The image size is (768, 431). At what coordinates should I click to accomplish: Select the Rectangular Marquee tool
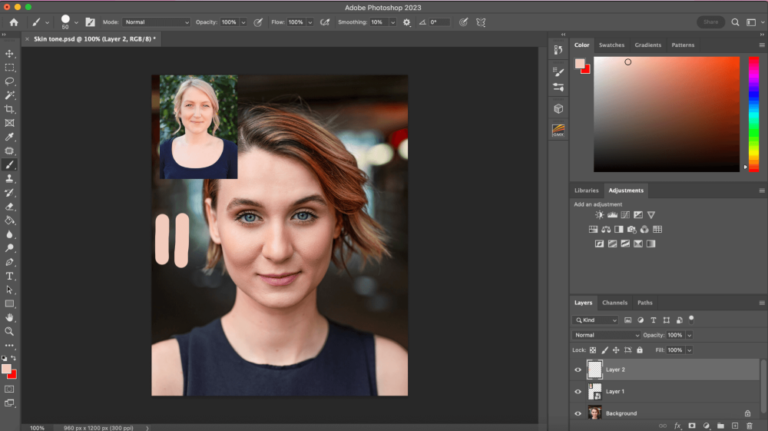point(9,68)
